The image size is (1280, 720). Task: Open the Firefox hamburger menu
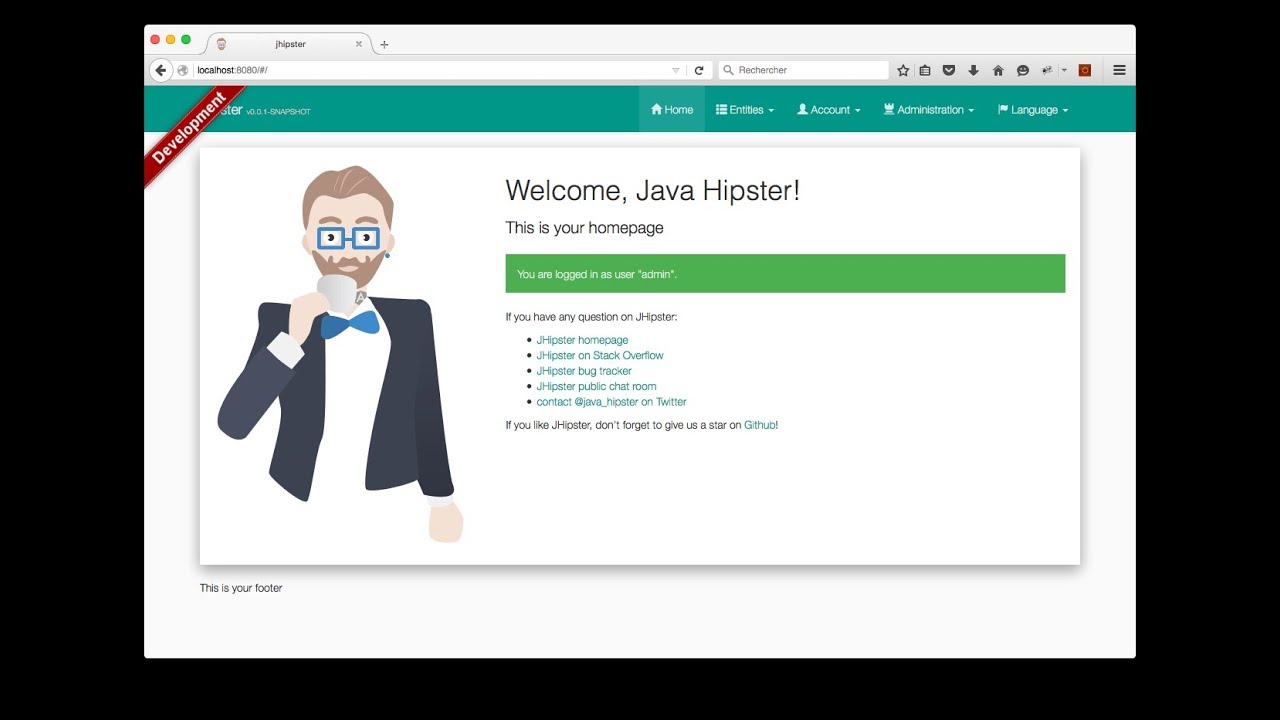(1119, 70)
